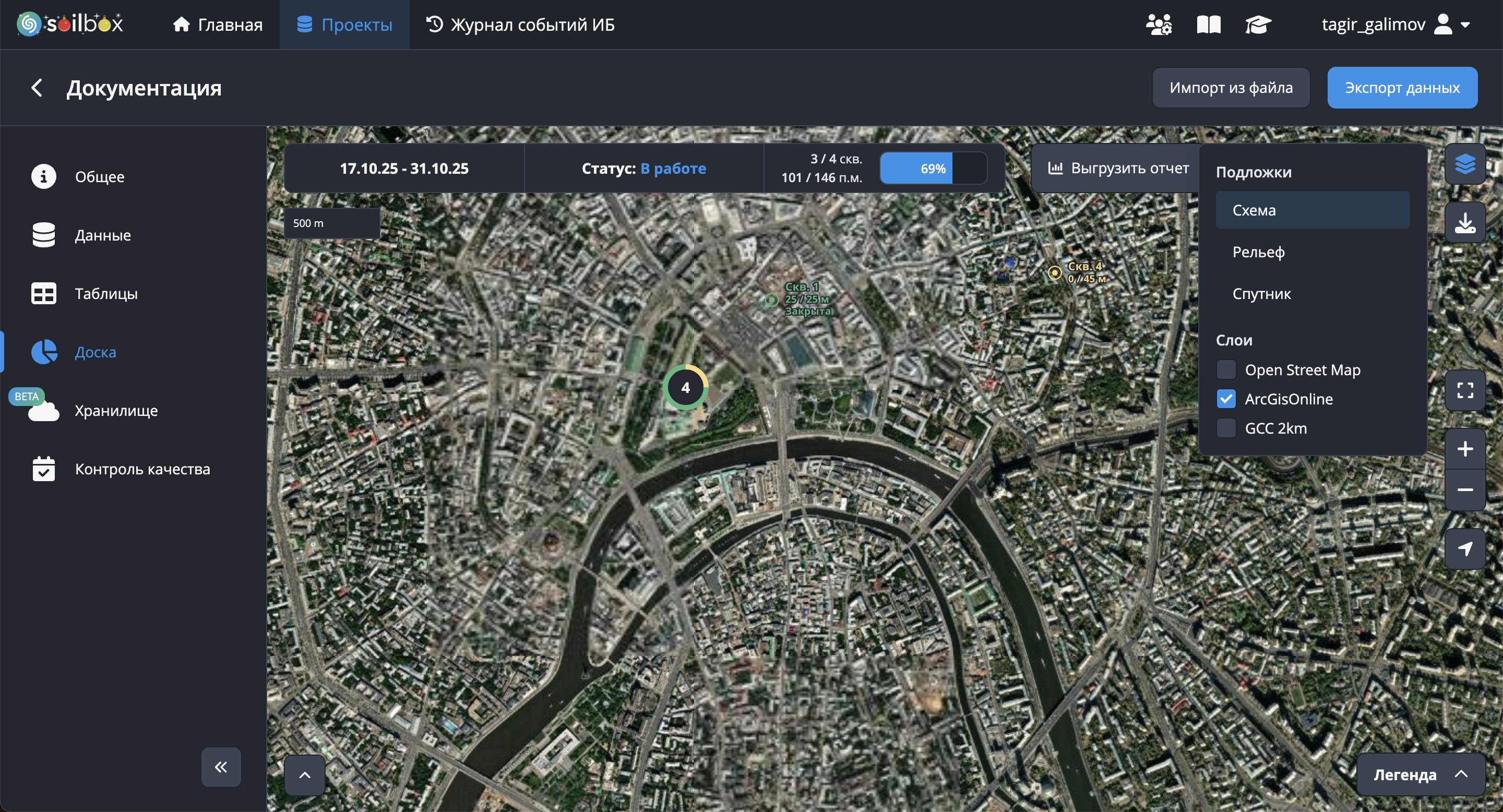The image size is (1503, 812).
Task: Click the locate arrow icon
Action: [x=1464, y=548]
